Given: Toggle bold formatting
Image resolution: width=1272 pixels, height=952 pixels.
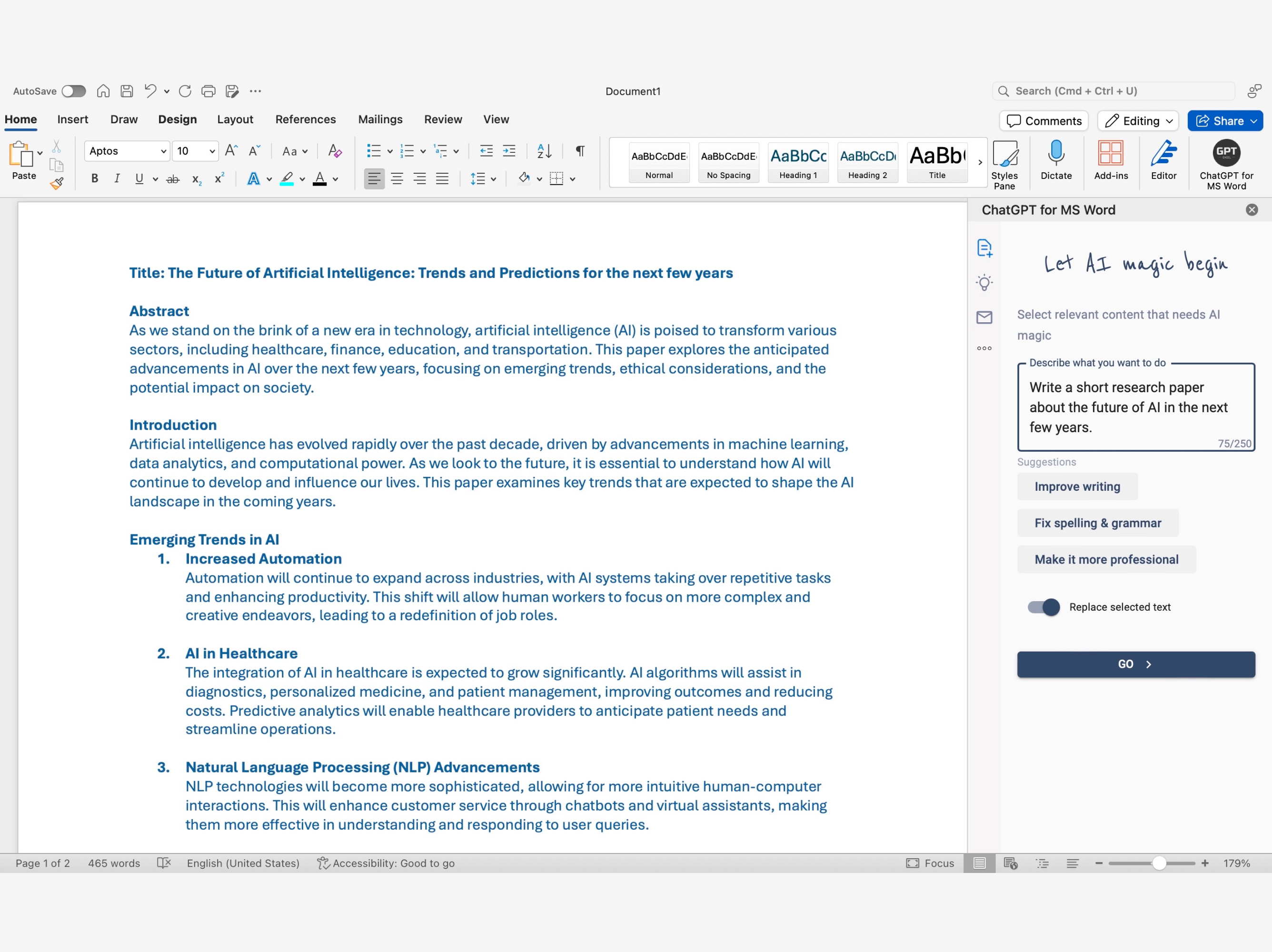Looking at the screenshot, I should pyautogui.click(x=95, y=179).
